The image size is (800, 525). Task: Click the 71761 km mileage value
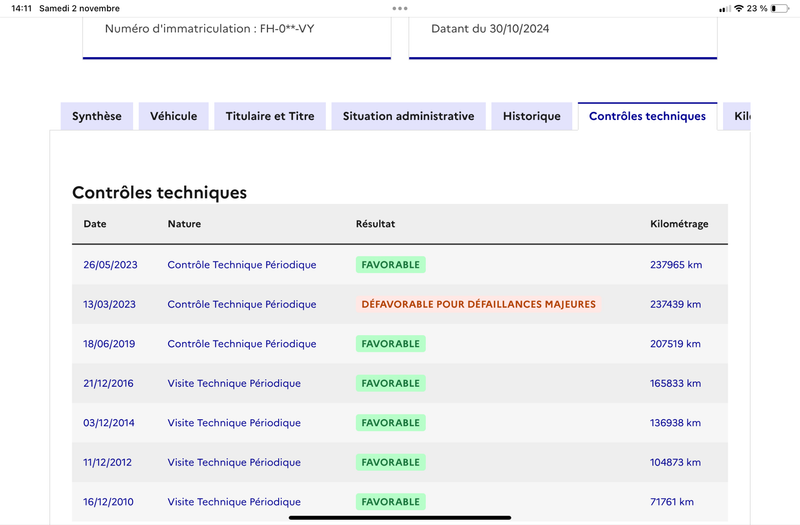(x=671, y=502)
